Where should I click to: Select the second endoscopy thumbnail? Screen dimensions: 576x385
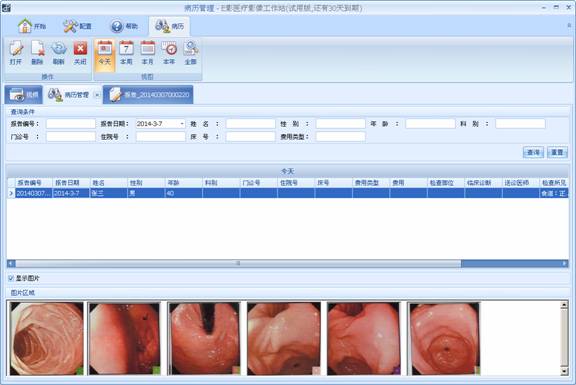coord(125,338)
